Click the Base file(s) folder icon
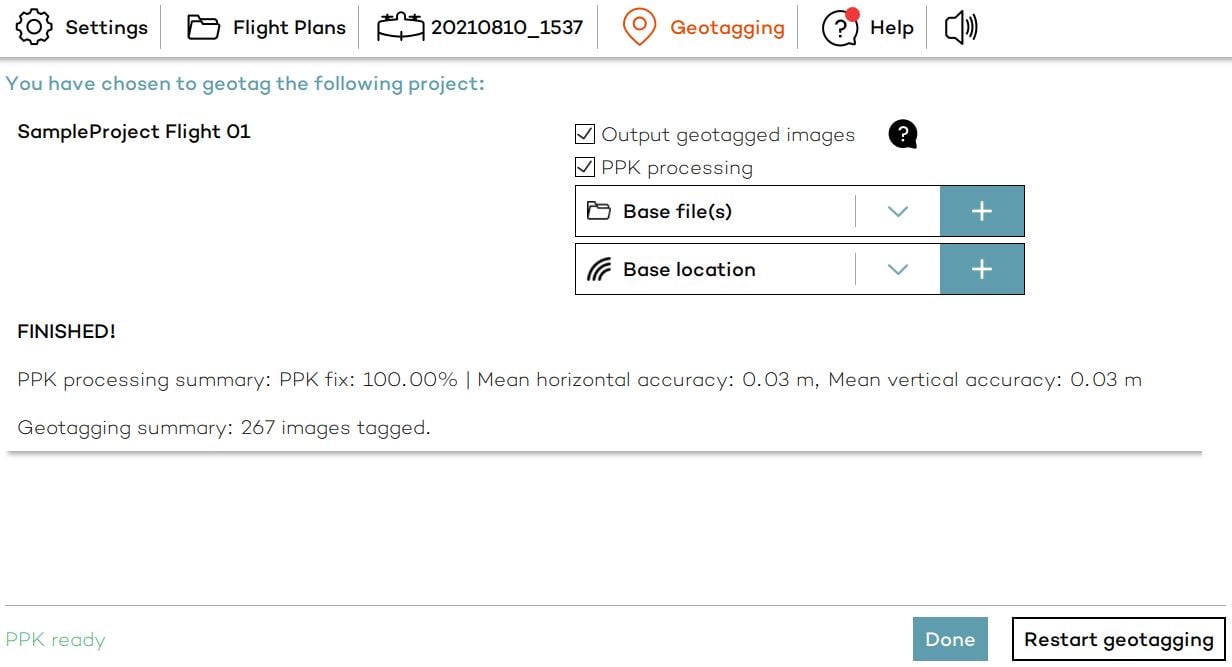This screenshot has height=667, width=1232. (x=598, y=211)
